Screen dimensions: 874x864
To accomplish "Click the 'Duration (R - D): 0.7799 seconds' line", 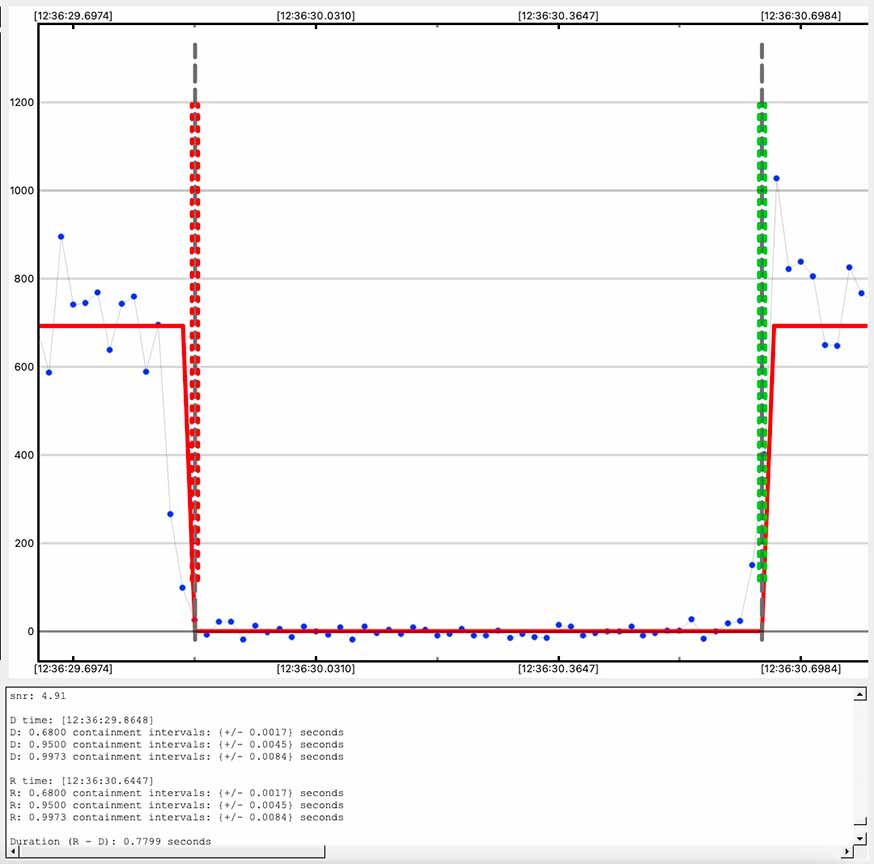I will [110, 841].
